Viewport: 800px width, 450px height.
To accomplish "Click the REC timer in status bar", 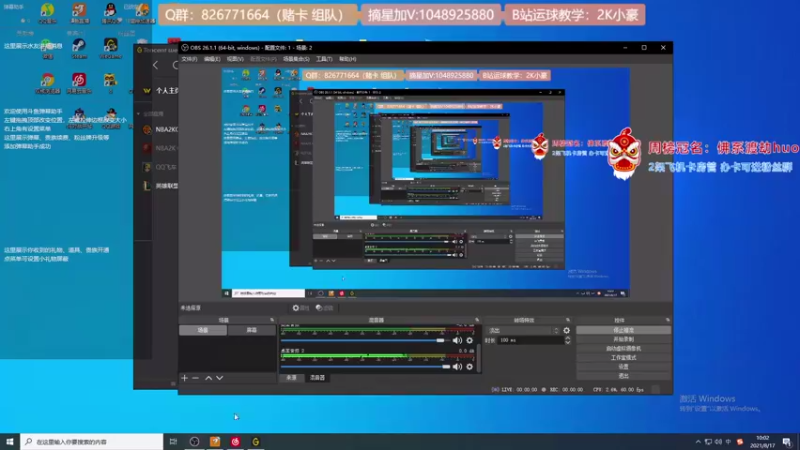I will click(x=562, y=390).
